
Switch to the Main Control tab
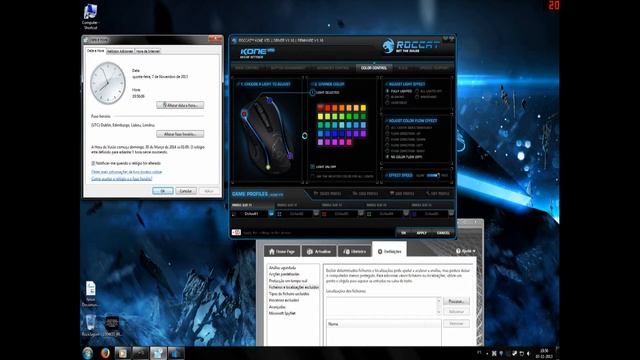pyautogui.click(x=247, y=68)
